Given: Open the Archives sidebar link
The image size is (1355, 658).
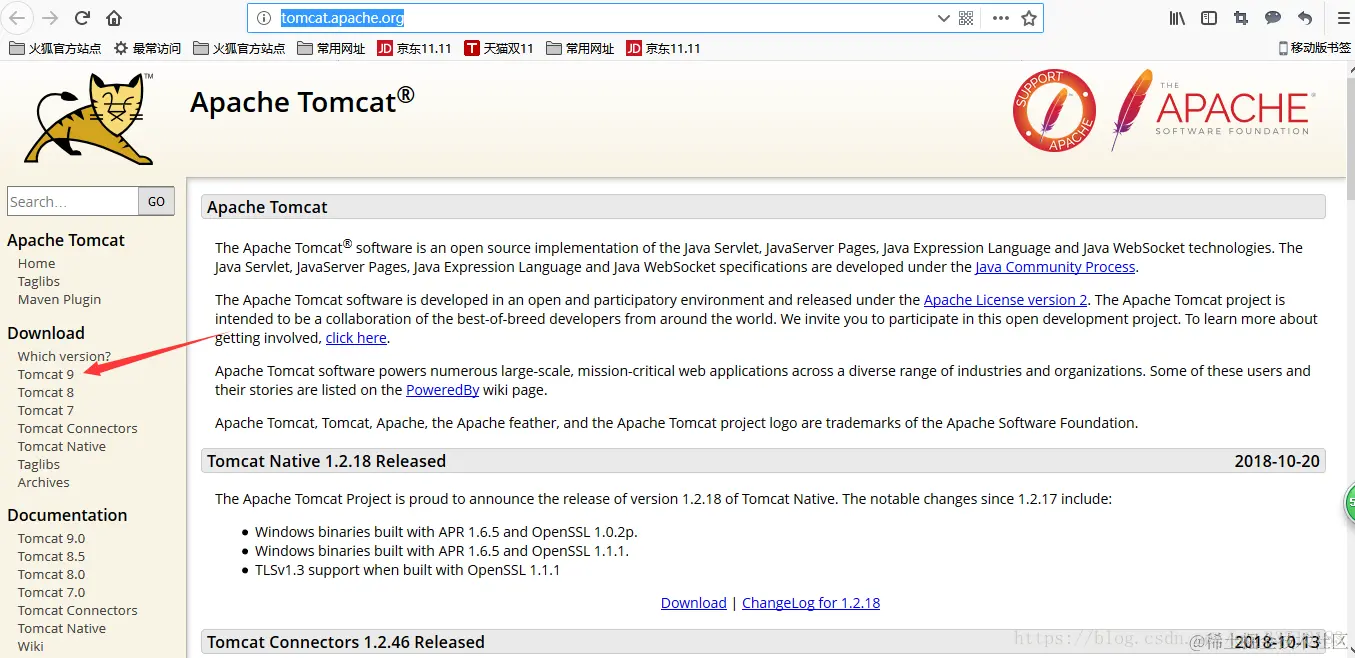Looking at the screenshot, I should (x=44, y=482).
